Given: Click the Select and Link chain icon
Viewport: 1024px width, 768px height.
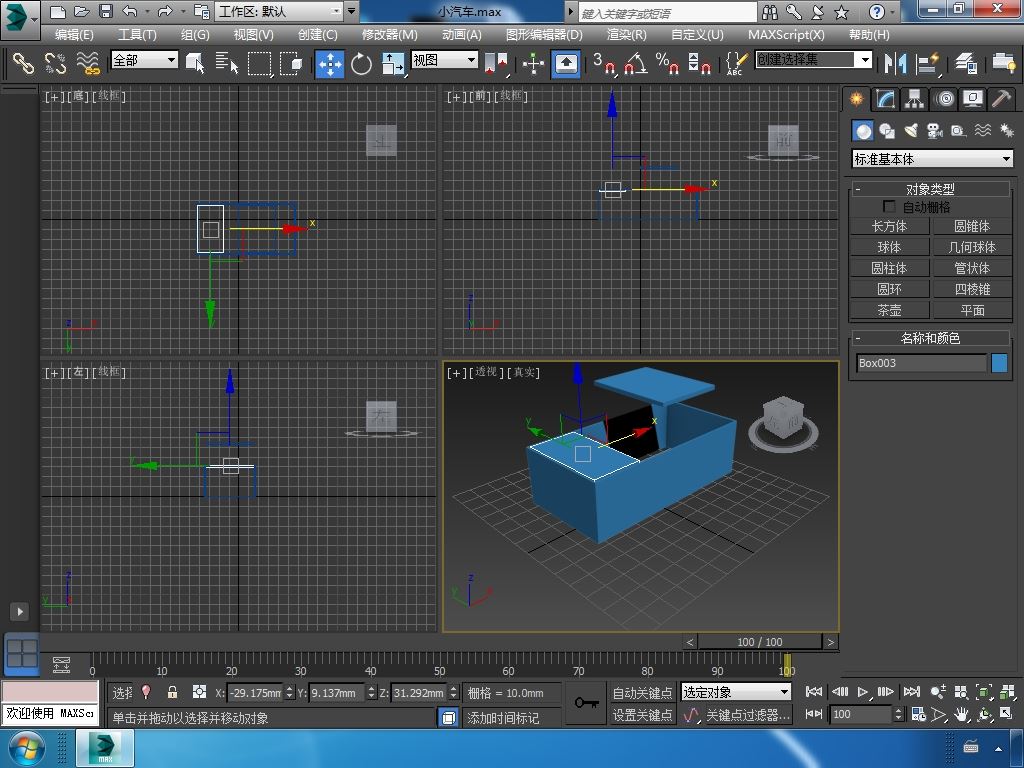Looking at the screenshot, I should click(22, 64).
